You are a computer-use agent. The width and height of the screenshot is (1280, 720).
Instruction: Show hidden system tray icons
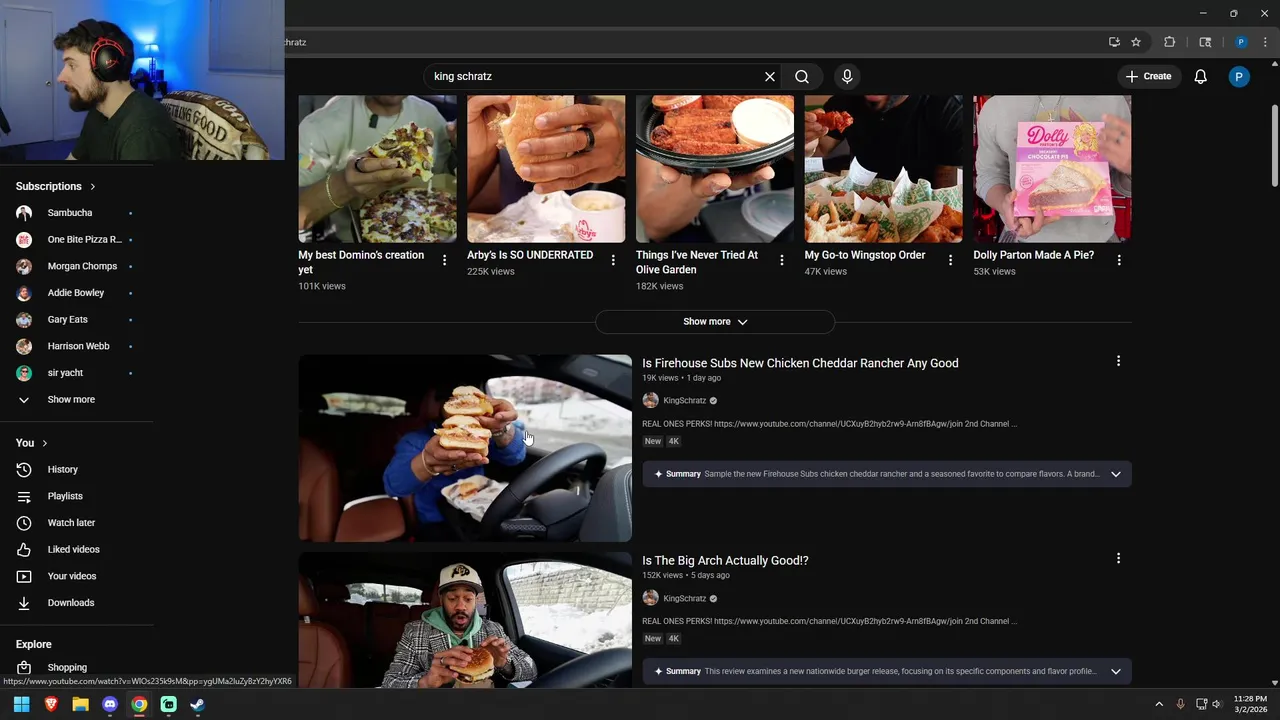click(1159, 704)
